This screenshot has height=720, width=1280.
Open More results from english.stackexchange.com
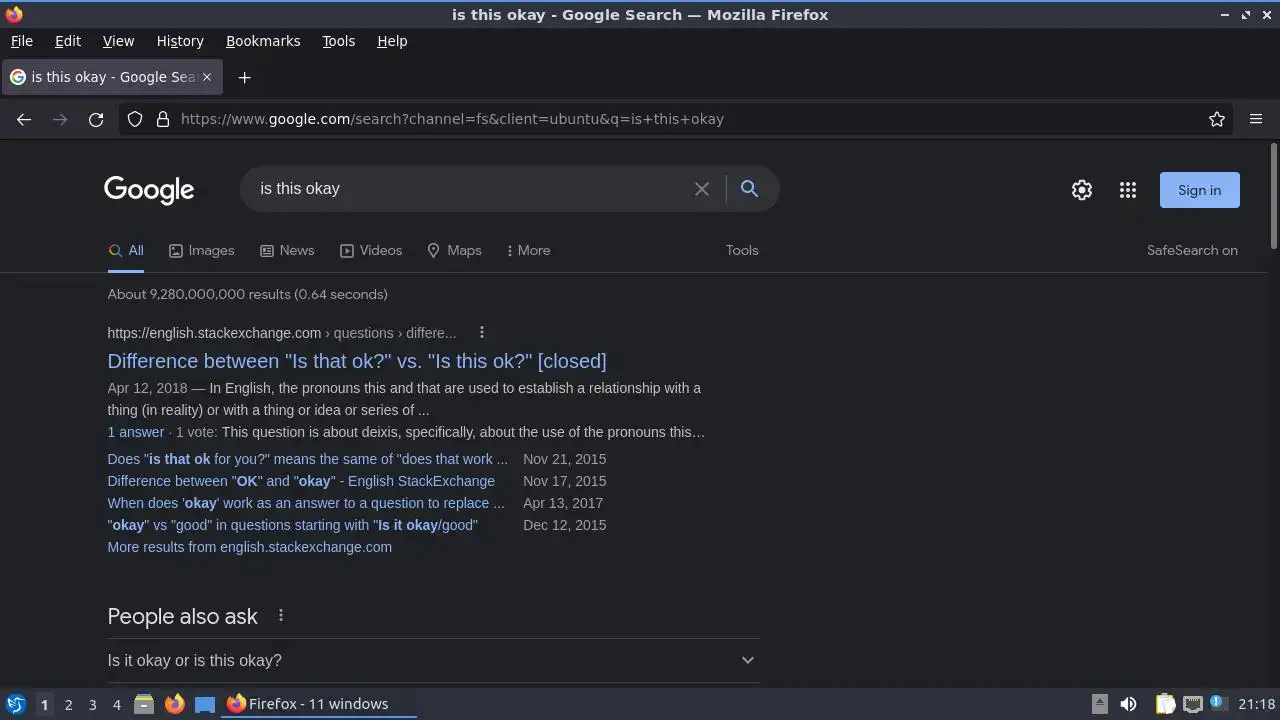click(250, 547)
